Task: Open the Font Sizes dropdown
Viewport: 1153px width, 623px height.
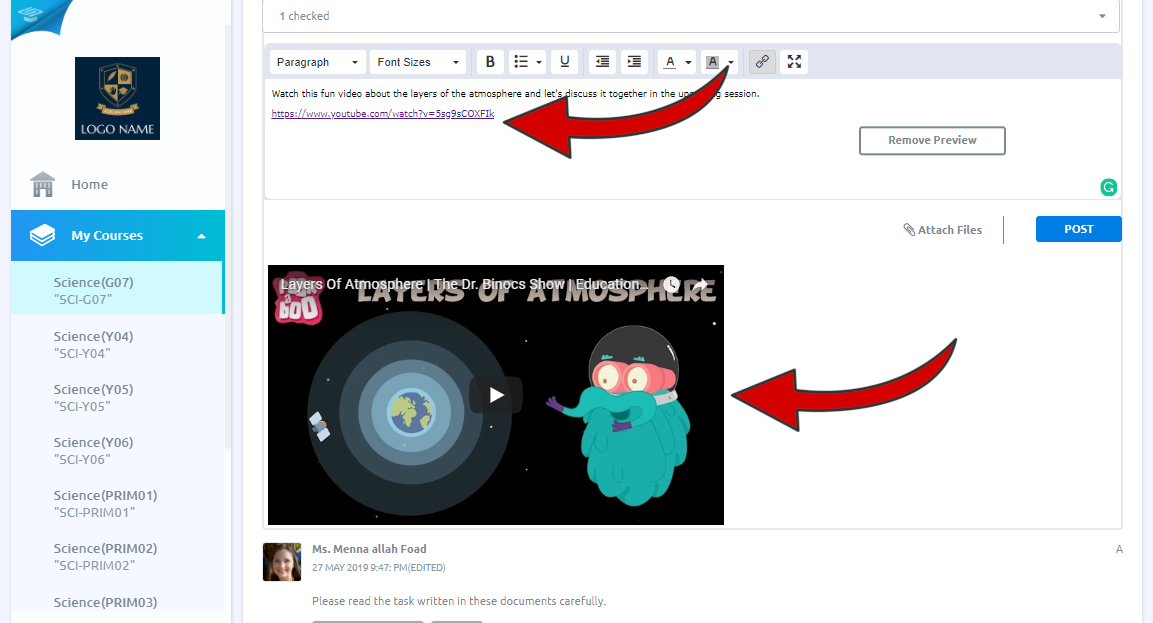Action: (418, 62)
